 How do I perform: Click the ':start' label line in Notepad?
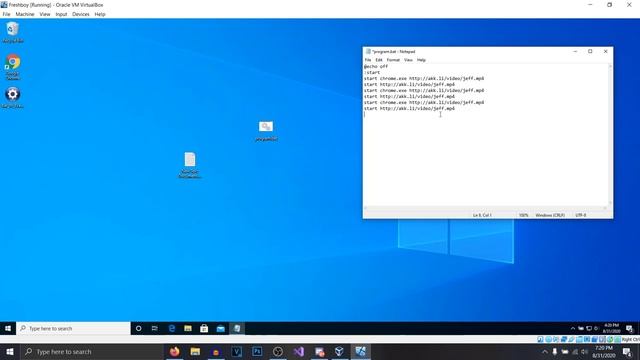[372, 72]
